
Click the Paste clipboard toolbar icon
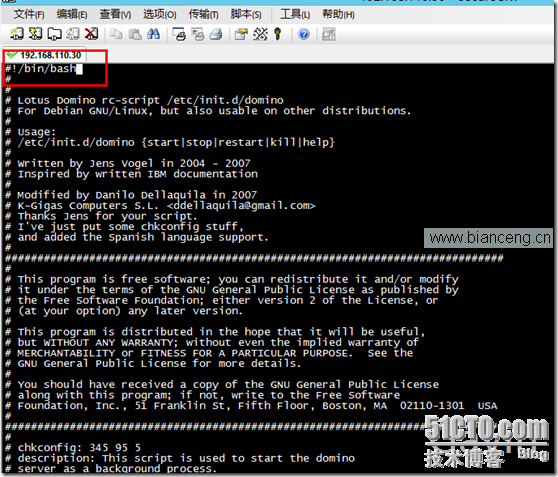135,34
